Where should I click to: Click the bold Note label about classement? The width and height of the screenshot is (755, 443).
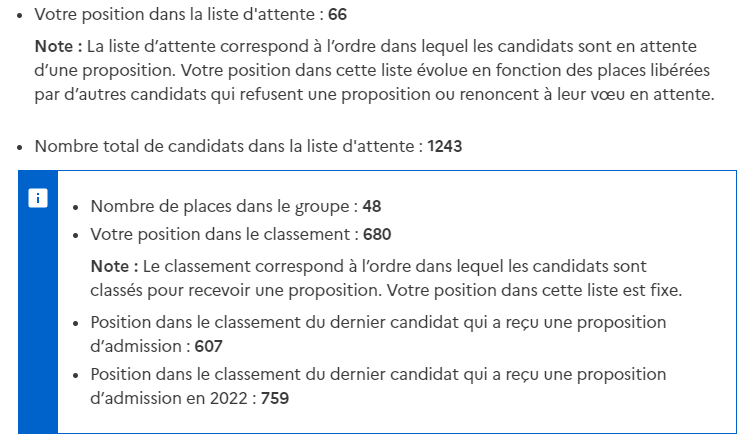[x=115, y=266]
